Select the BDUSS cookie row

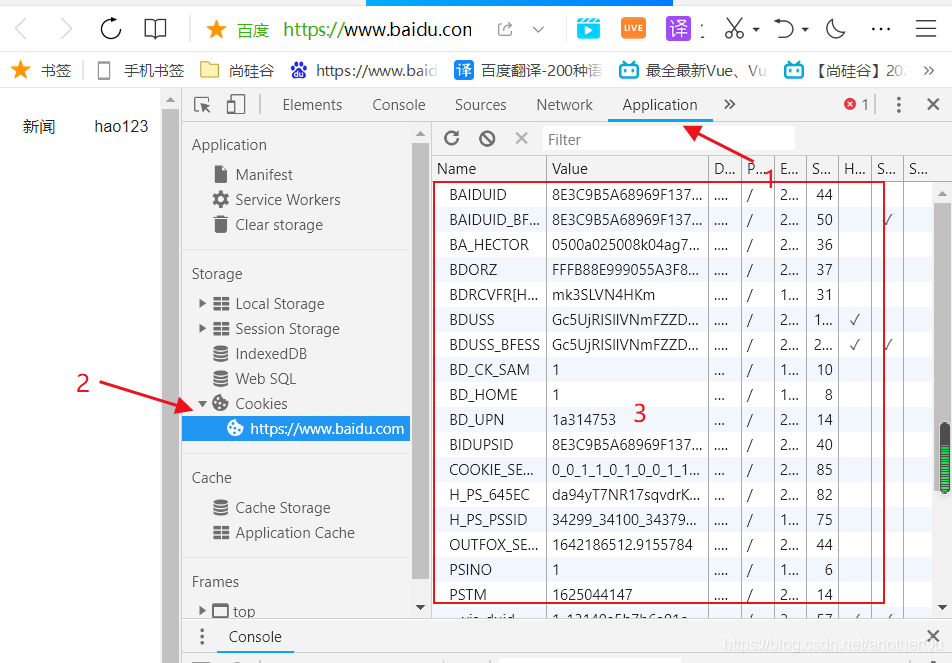pyautogui.click(x=682, y=319)
